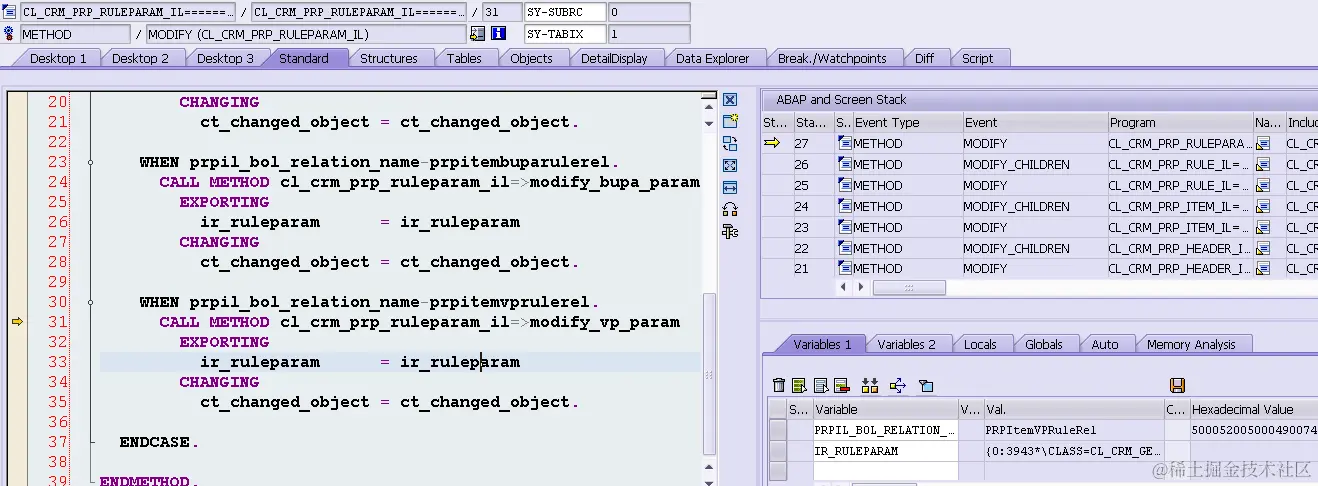The height and width of the screenshot is (486, 1318).
Task: Open the Data Explorer tab
Action: [x=712, y=58]
